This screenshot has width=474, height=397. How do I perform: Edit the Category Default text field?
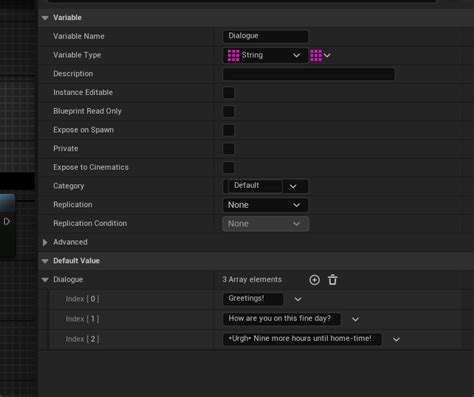tap(255, 186)
